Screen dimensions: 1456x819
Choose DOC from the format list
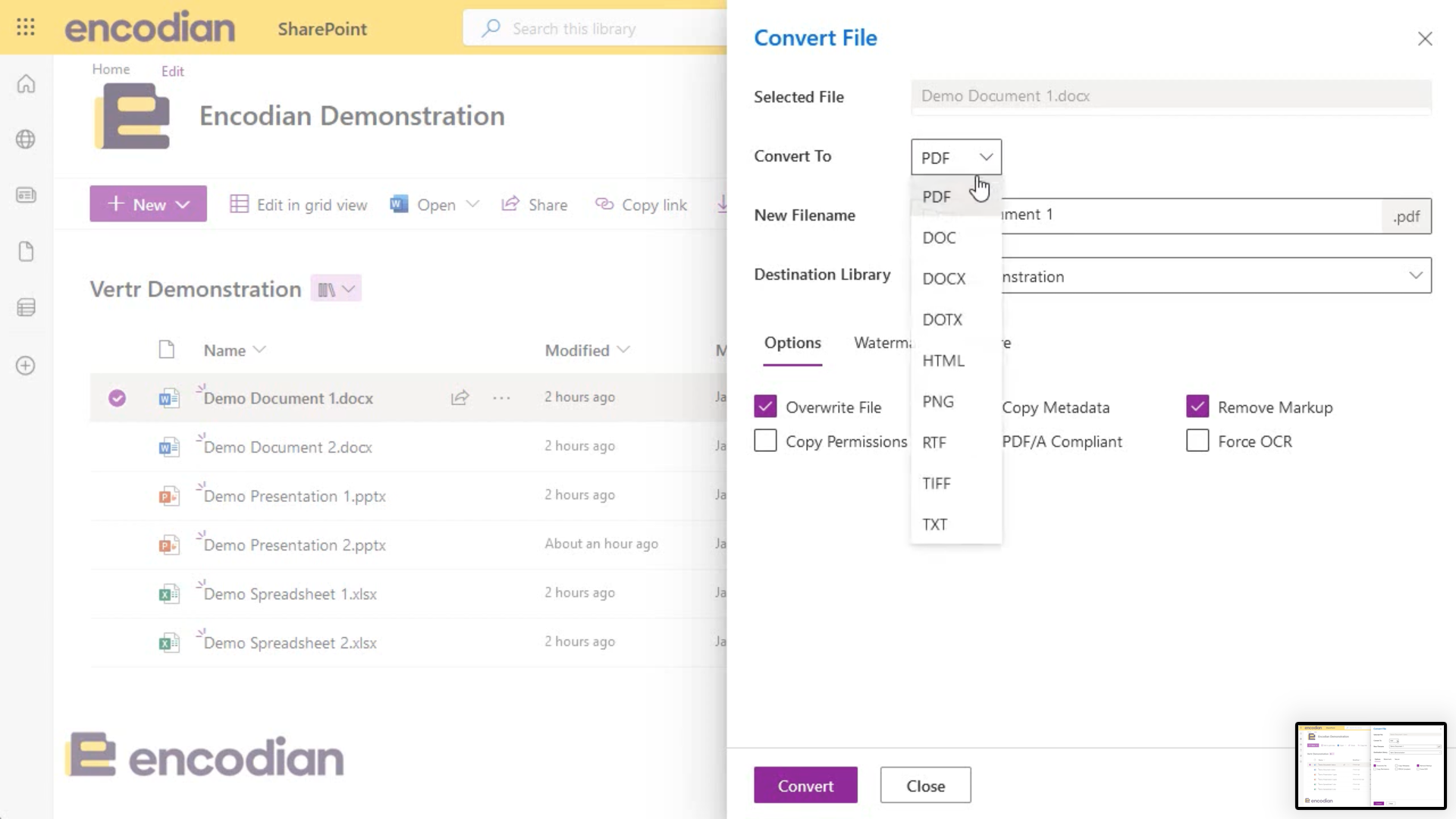coord(955,238)
